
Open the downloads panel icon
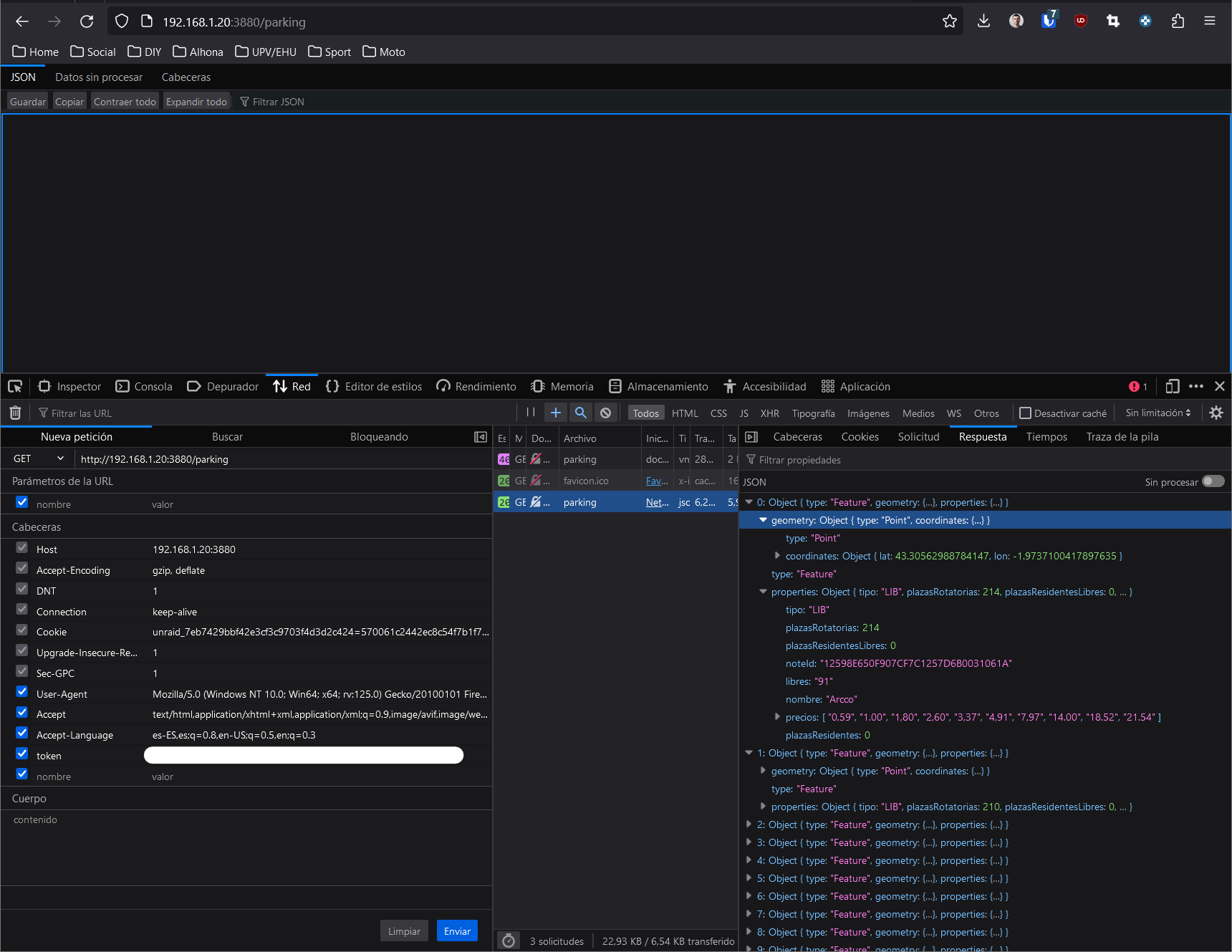984,21
